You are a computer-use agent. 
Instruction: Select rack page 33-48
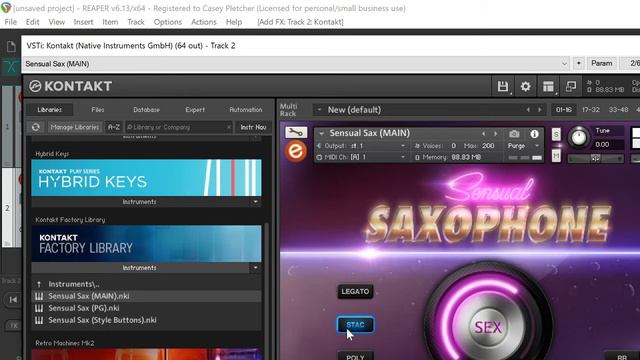[618, 110]
